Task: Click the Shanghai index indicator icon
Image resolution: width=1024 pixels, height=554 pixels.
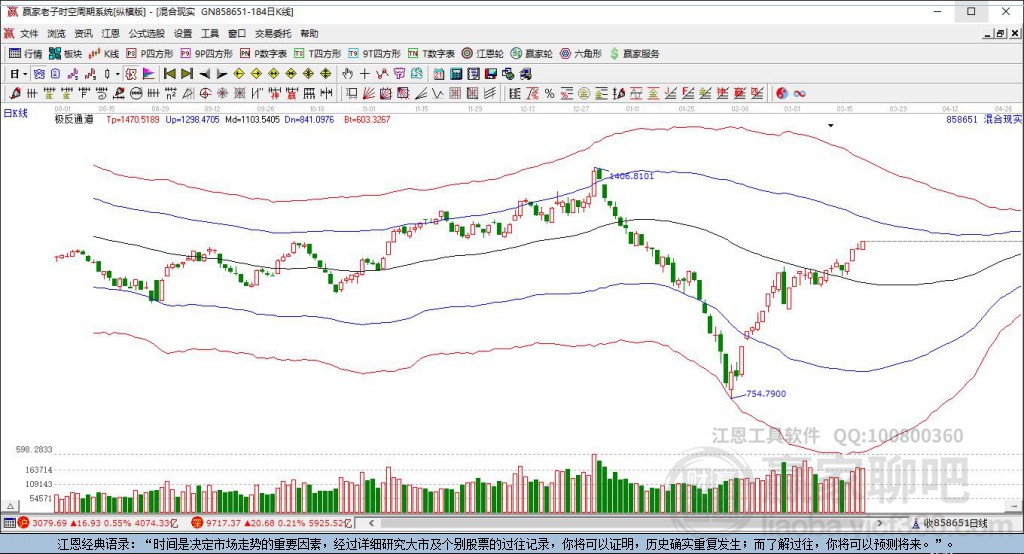Action: pyautogui.click(x=24, y=523)
